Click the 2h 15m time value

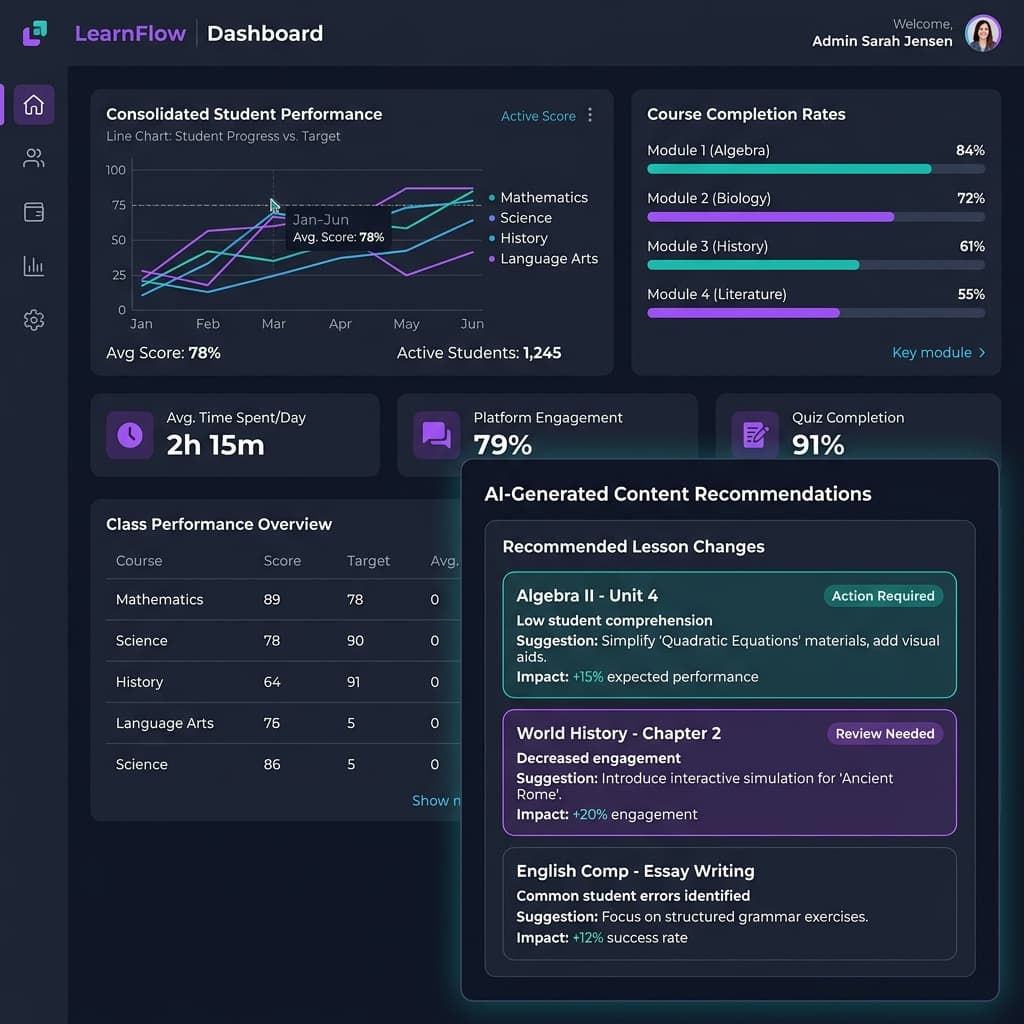click(216, 445)
